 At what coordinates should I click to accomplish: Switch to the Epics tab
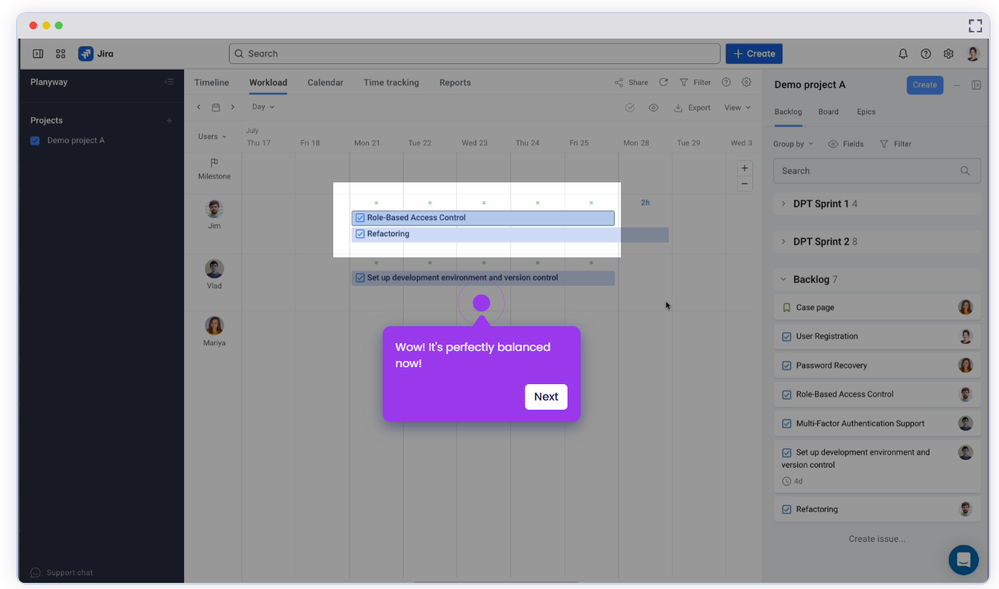(x=866, y=112)
